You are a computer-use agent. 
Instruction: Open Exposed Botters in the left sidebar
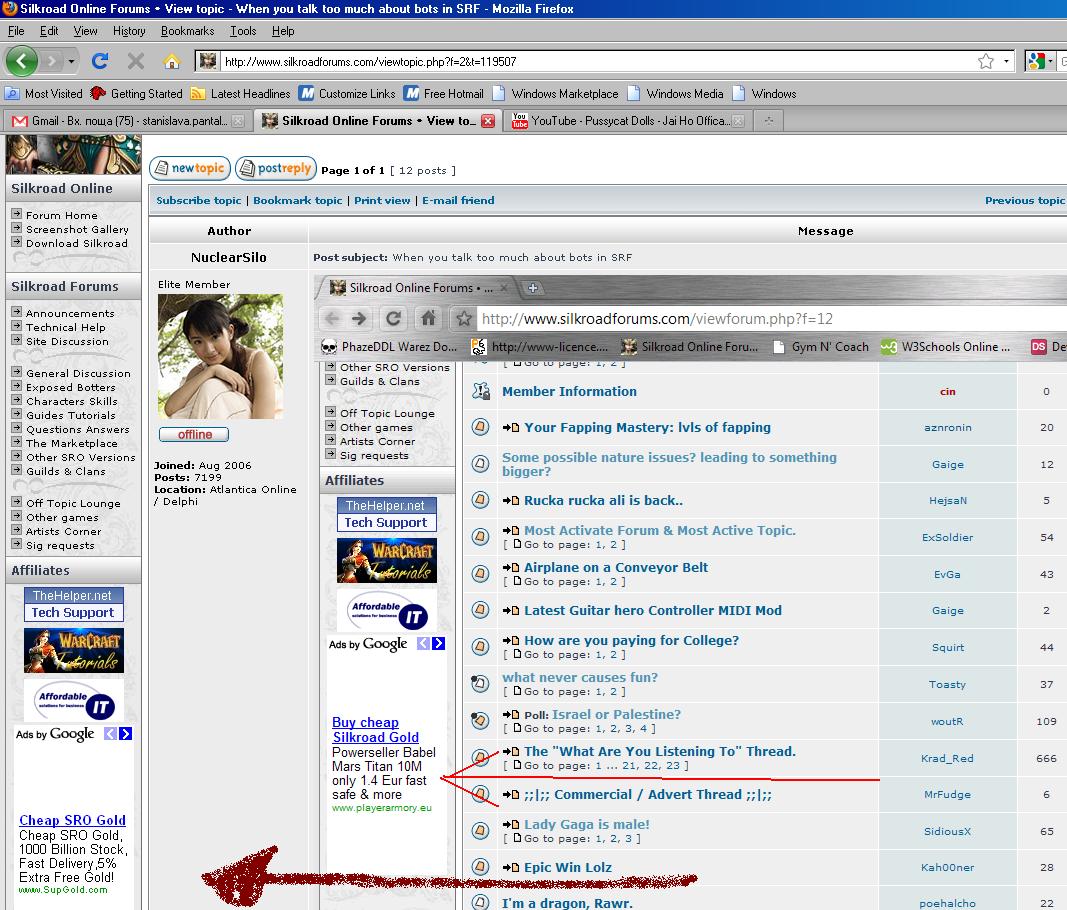coord(70,387)
